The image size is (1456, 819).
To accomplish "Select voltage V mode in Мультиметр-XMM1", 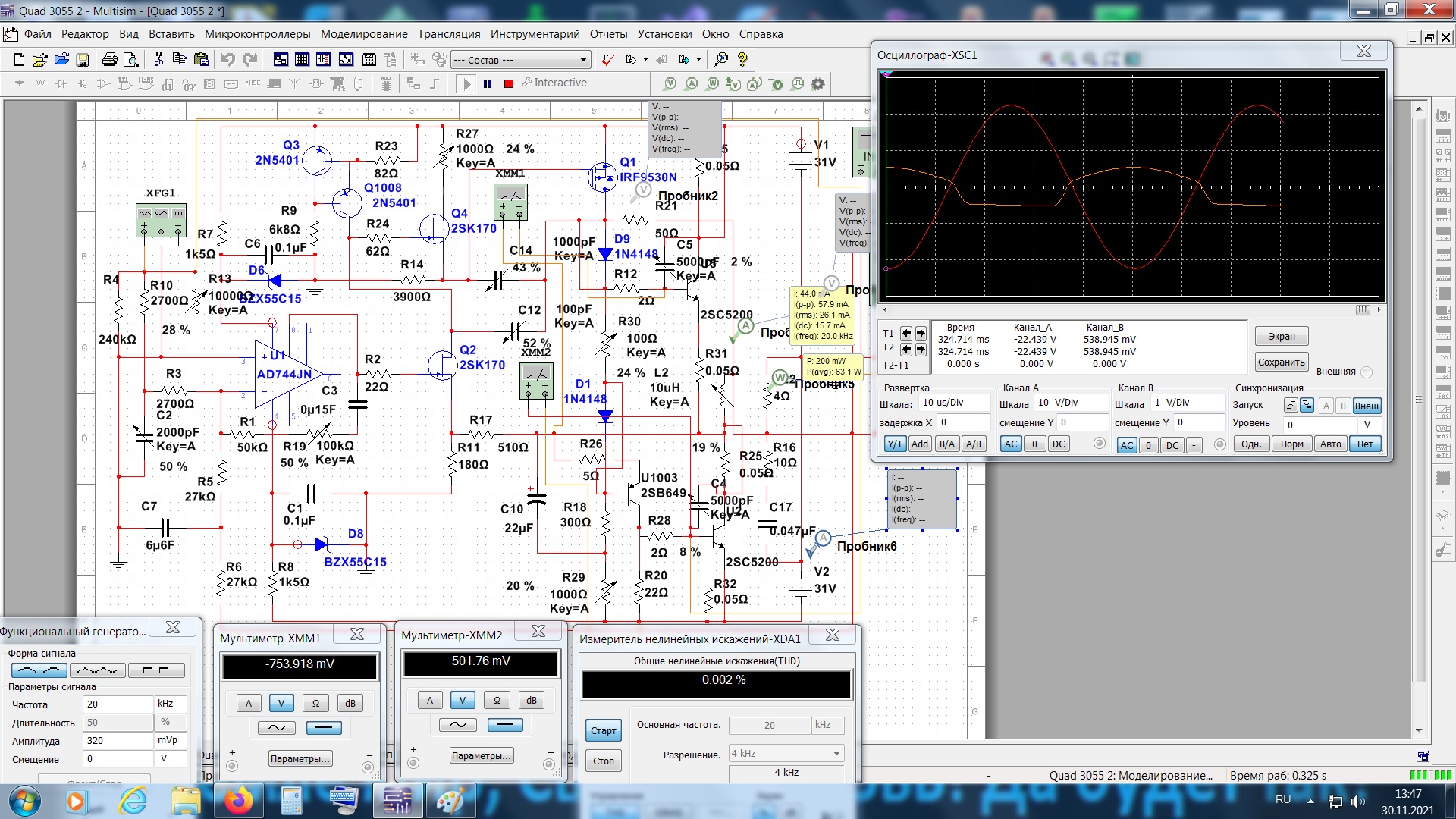I will coord(281,703).
